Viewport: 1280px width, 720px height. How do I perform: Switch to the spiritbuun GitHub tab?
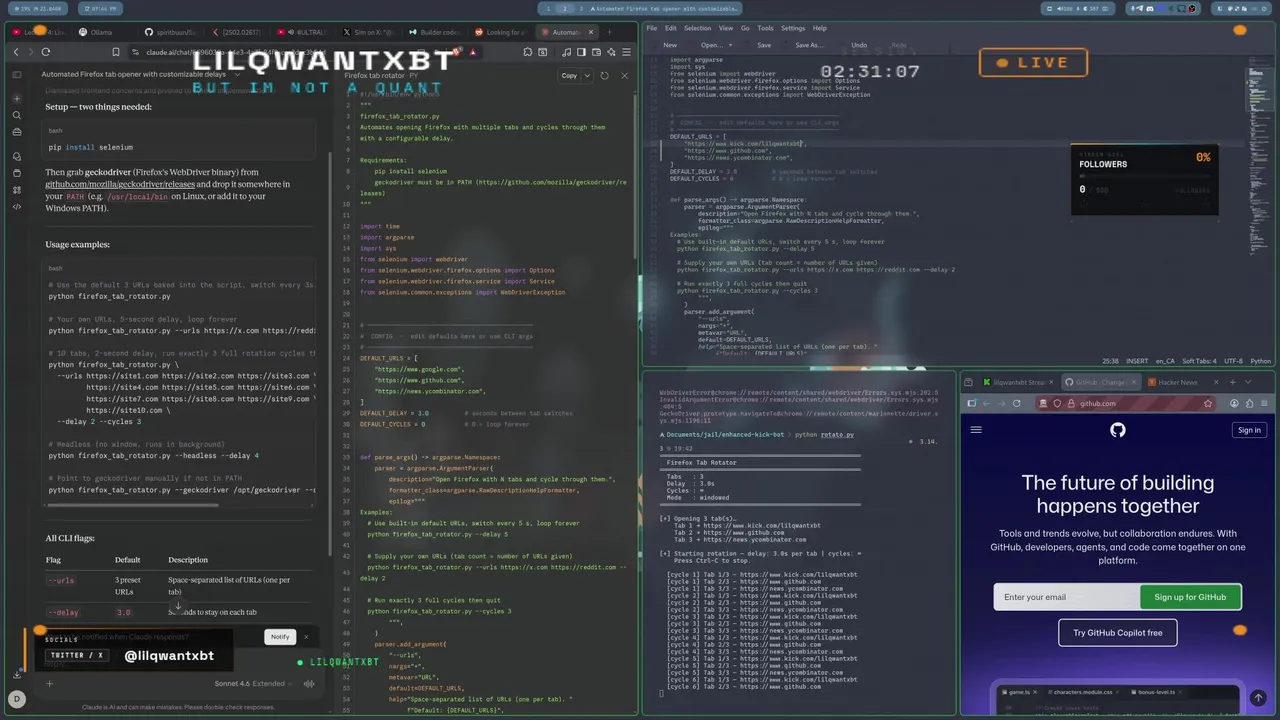coord(172,32)
